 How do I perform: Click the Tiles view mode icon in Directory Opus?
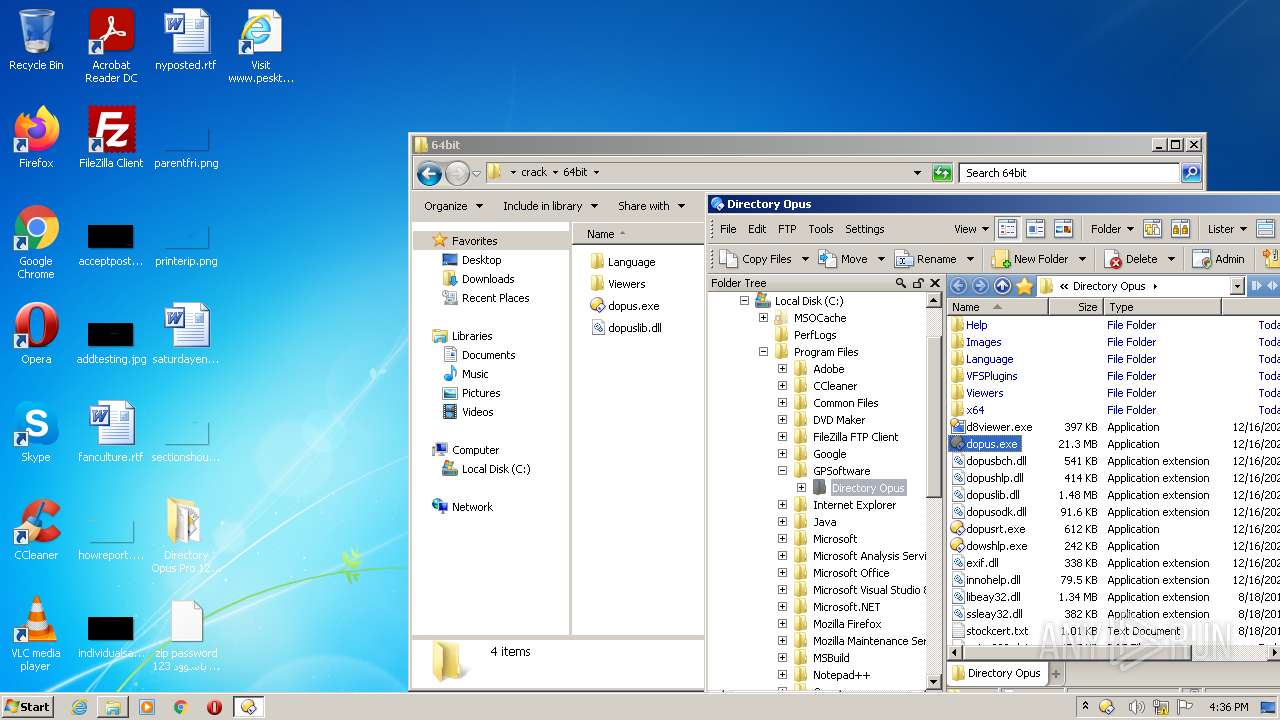coord(1035,229)
